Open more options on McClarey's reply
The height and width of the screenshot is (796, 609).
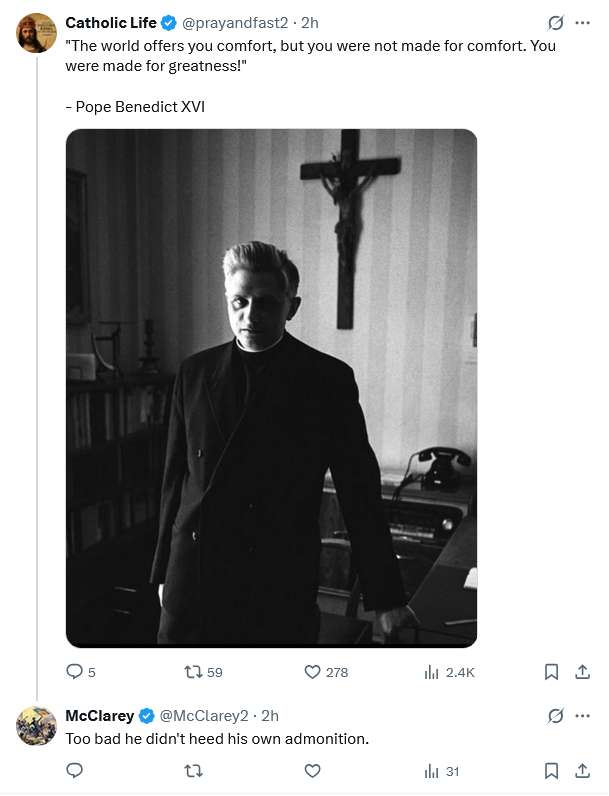click(x=583, y=716)
